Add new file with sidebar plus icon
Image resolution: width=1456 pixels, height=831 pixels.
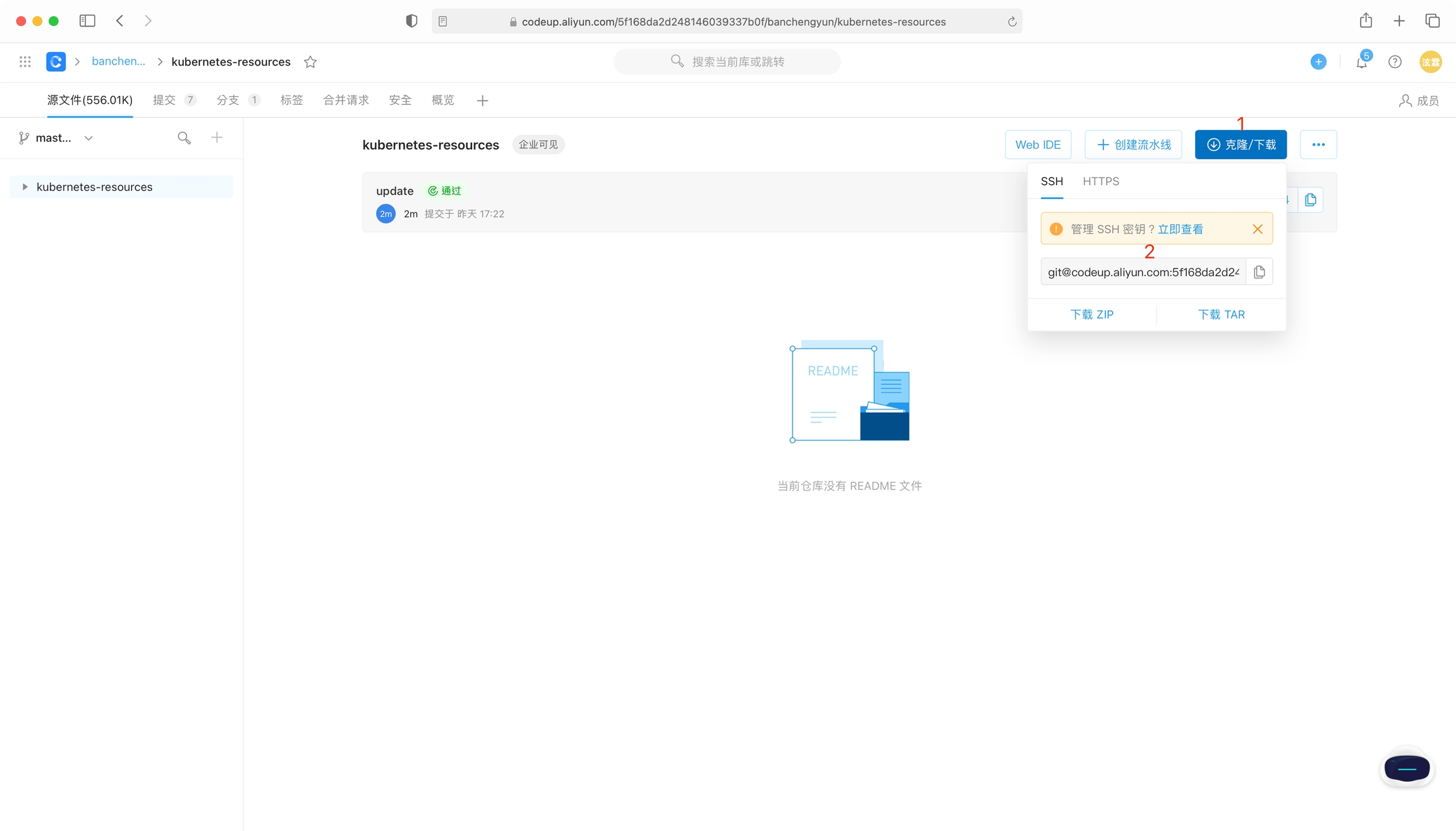[217, 138]
